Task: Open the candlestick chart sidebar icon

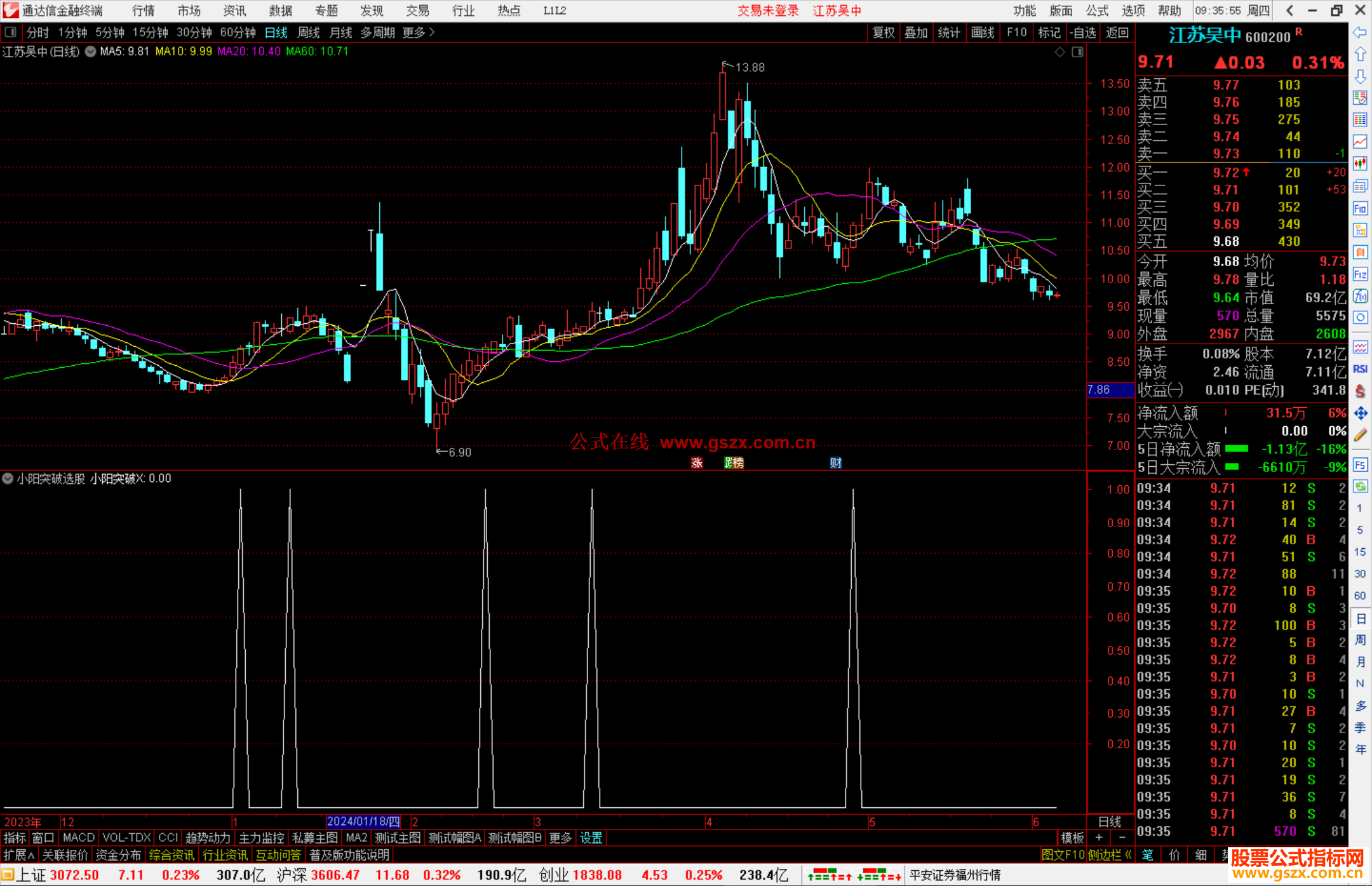Action: (1360, 163)
